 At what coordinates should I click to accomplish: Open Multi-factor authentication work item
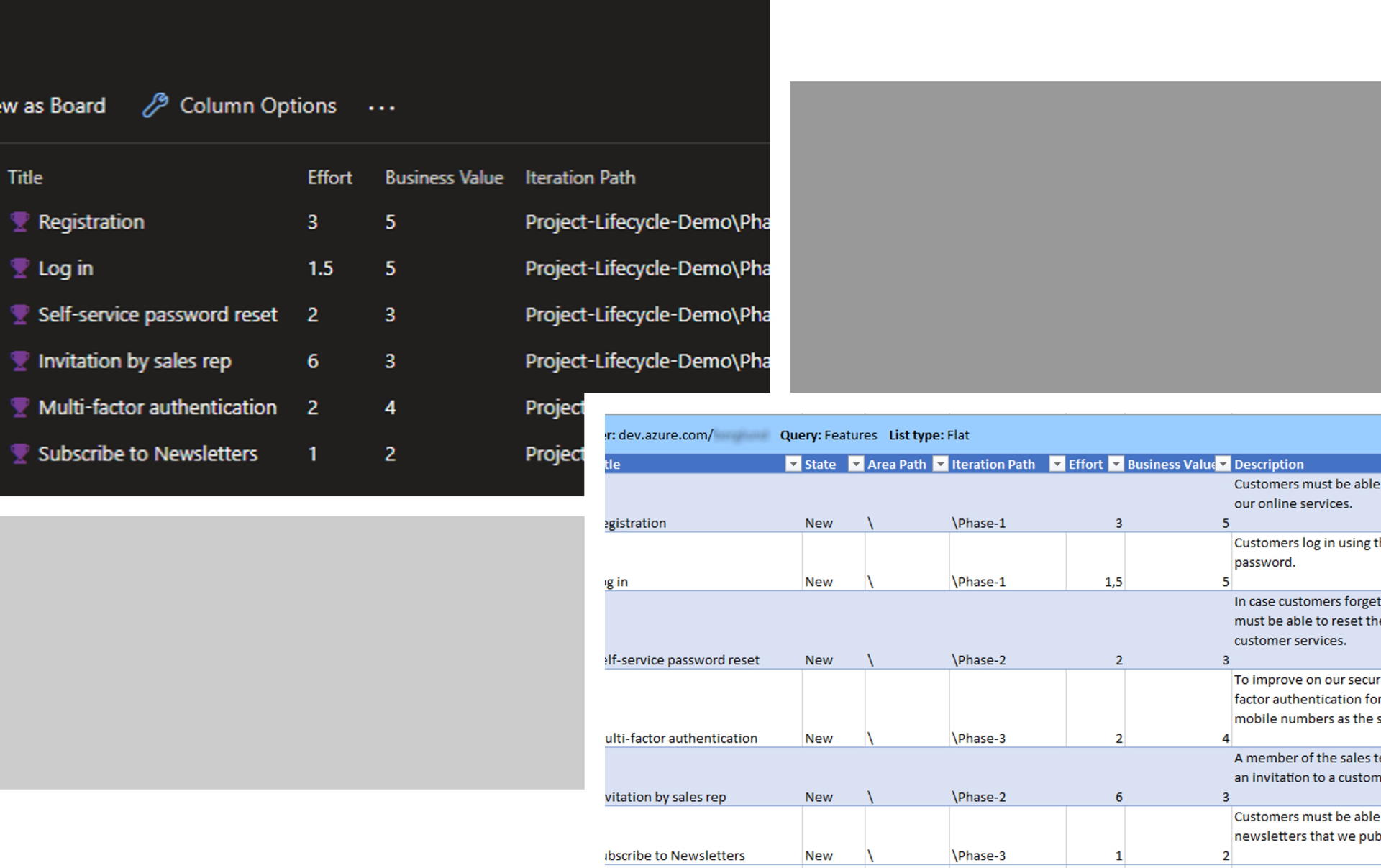tap(158, 407)
